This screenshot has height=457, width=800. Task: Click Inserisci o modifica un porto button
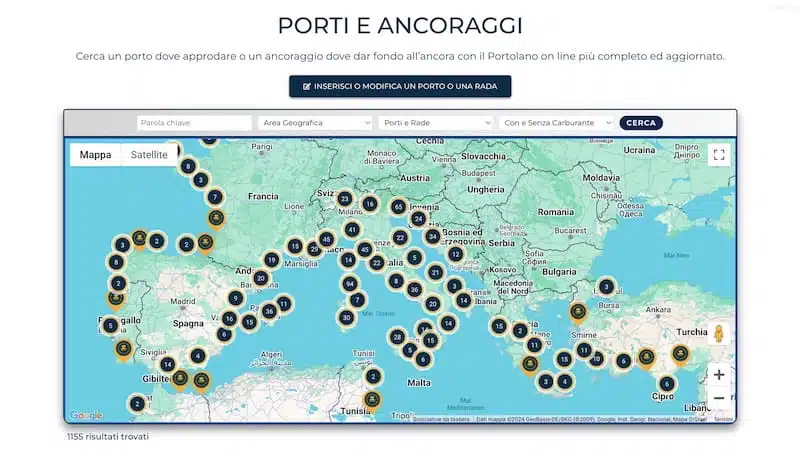[x=400, y=86]
